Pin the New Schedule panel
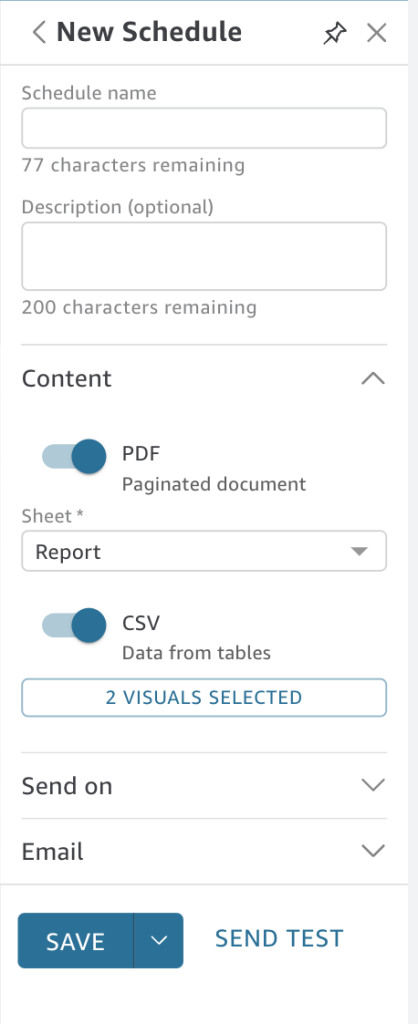The height and width of the screenshot is (1024, 418). coord(334,33)
